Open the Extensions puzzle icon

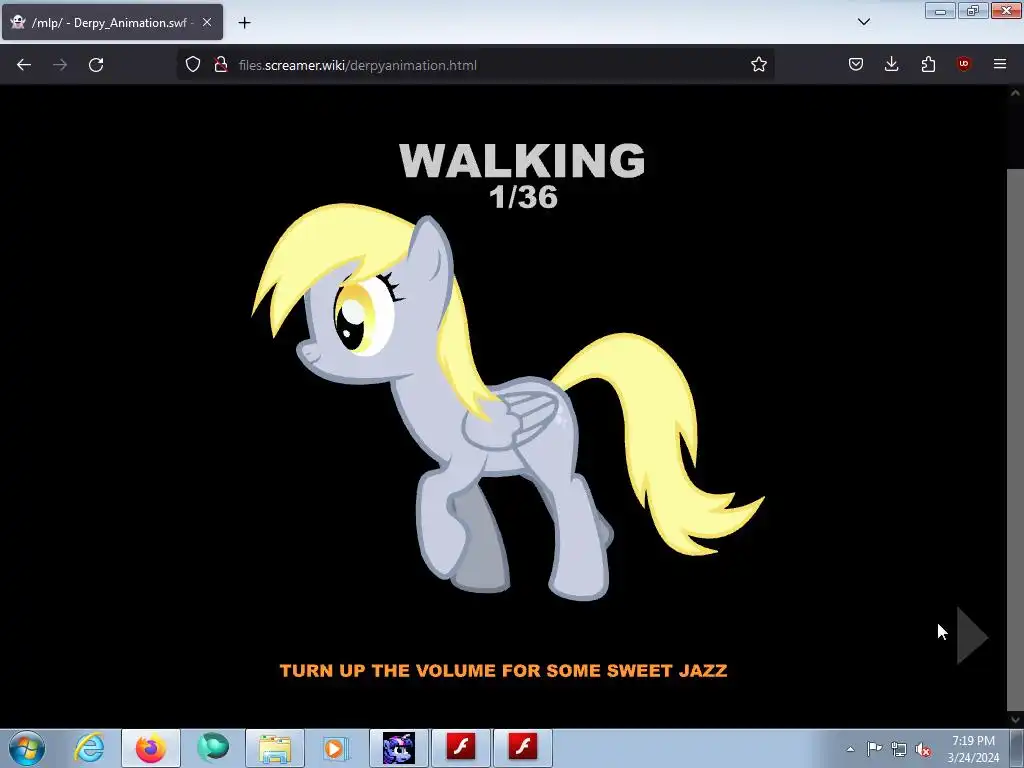pos(928,64)
